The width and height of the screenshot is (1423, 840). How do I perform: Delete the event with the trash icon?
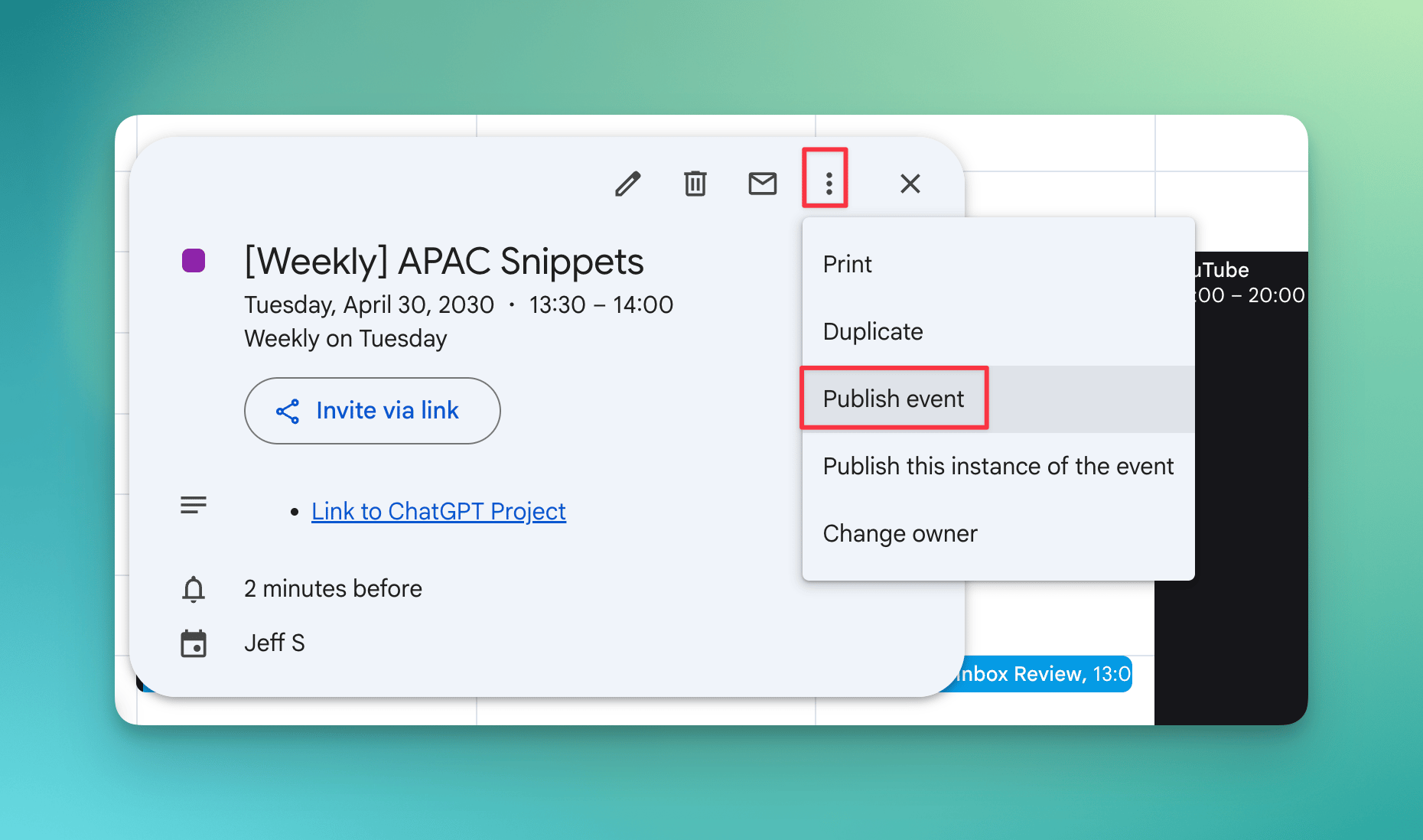pyautogui.click(x=695, y=184)
